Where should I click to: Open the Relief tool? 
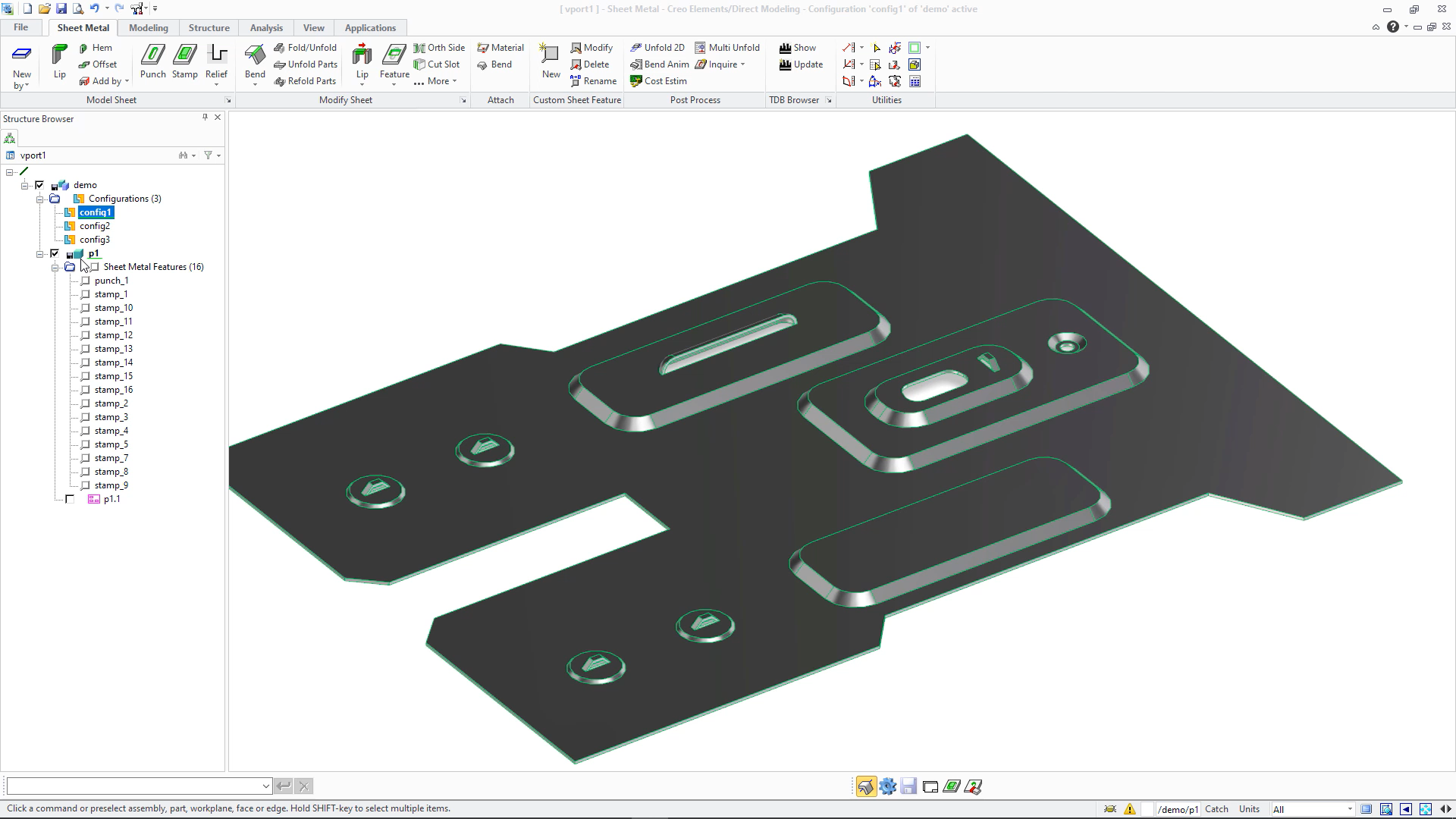pyautogui.click(x=216, y=64)
